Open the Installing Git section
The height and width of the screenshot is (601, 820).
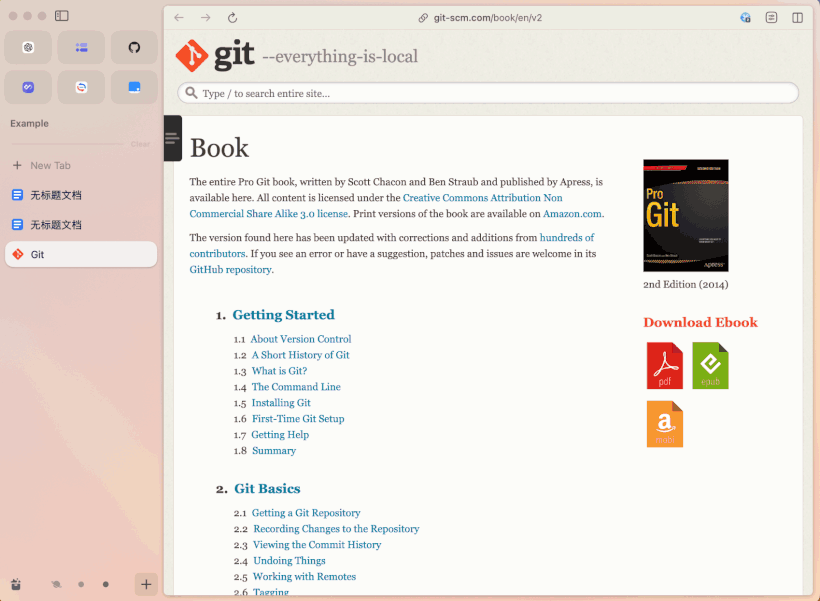click(x=281, y=403)
